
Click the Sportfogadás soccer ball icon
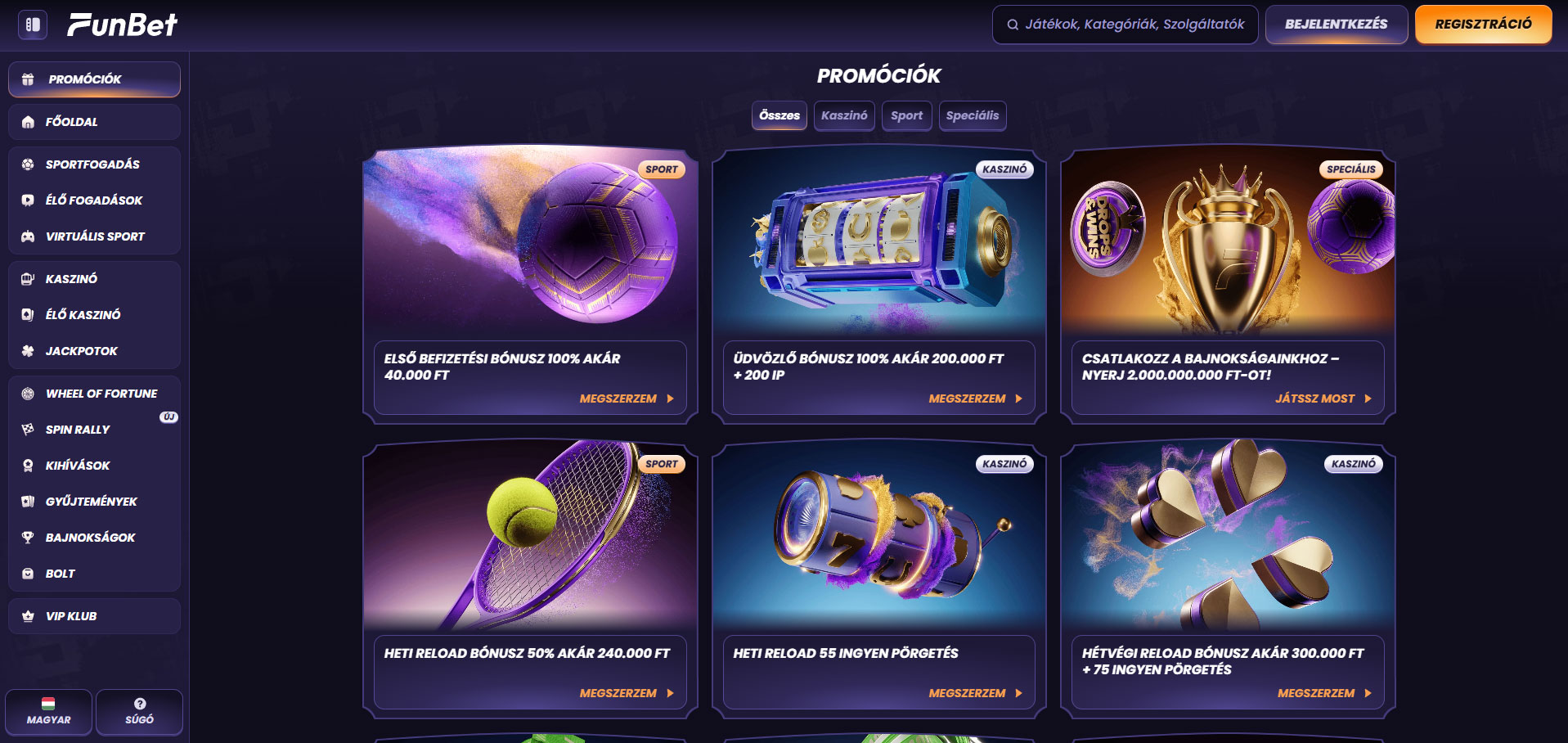click(x=28, y=164)
